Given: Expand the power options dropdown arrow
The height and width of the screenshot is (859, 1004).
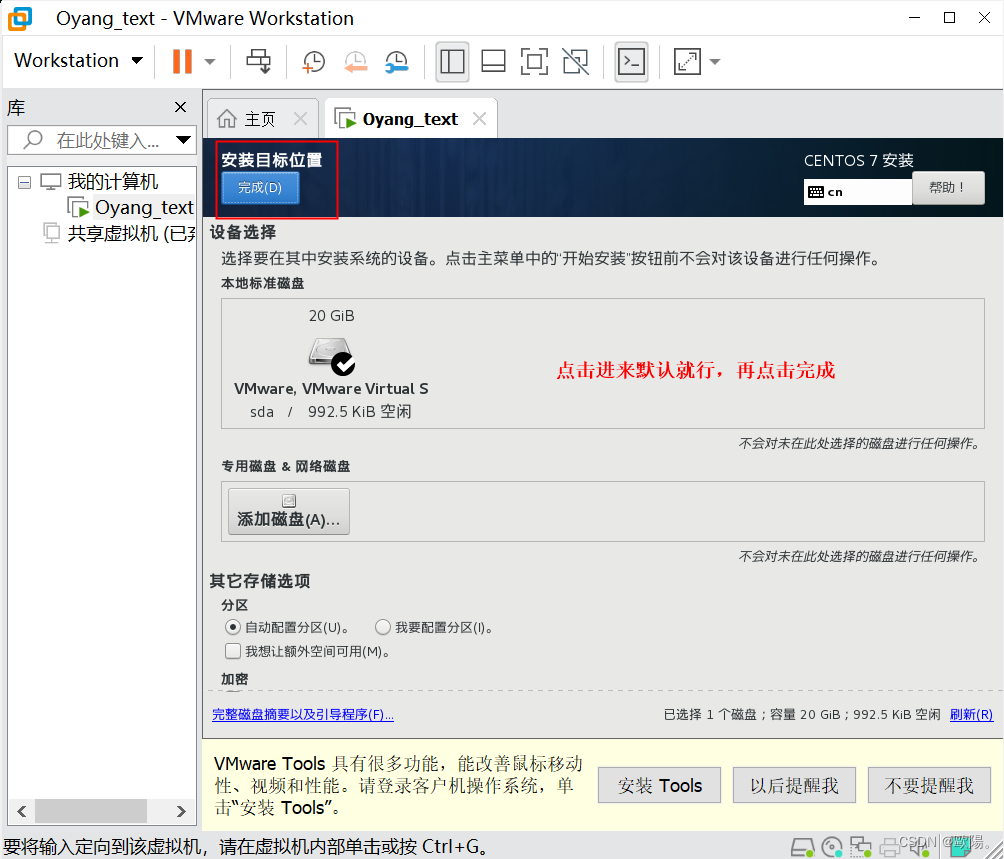Looking at the screenshot, I should click(x=210, y=62).
